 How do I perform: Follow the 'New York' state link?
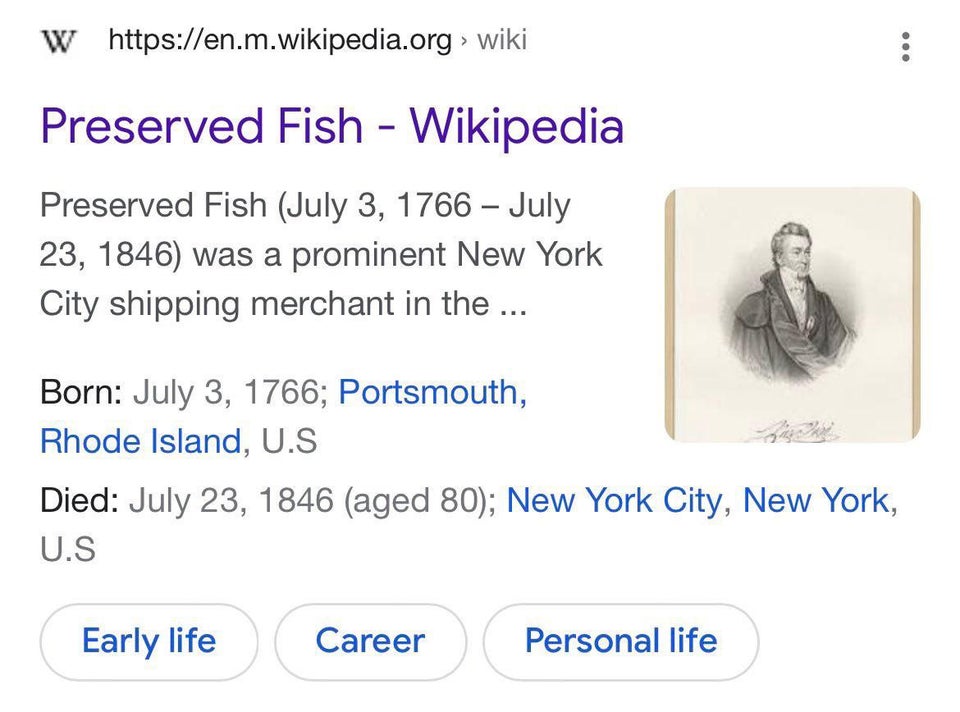[x=816, y=501]
